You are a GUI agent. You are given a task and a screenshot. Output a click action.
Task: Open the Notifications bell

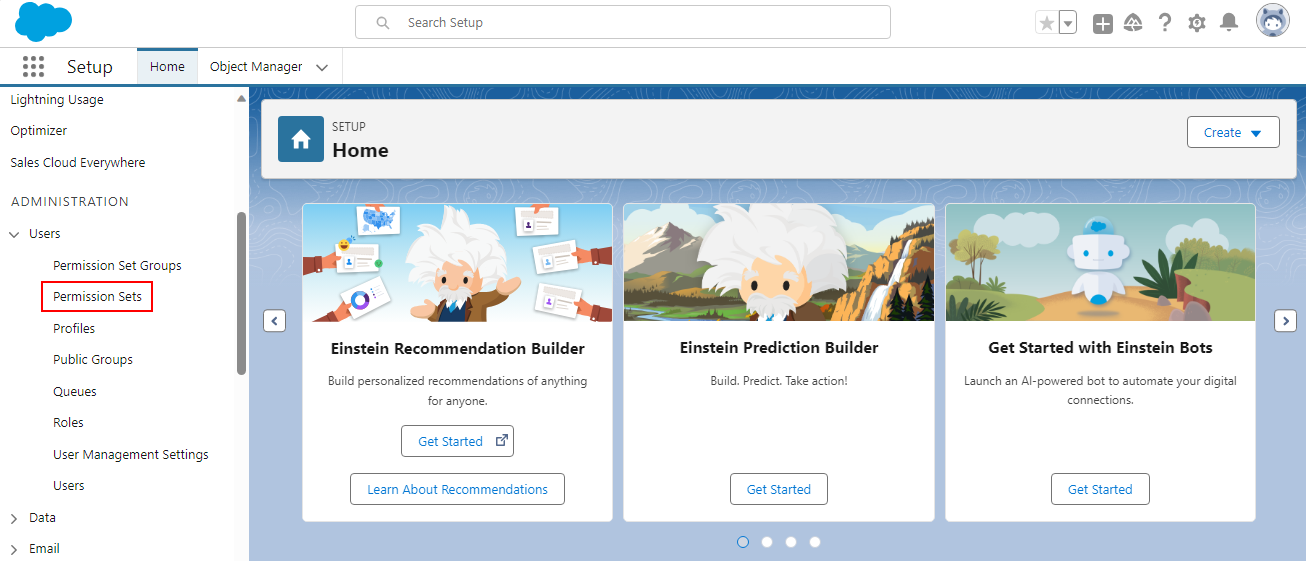click(x=1229, y=23)
